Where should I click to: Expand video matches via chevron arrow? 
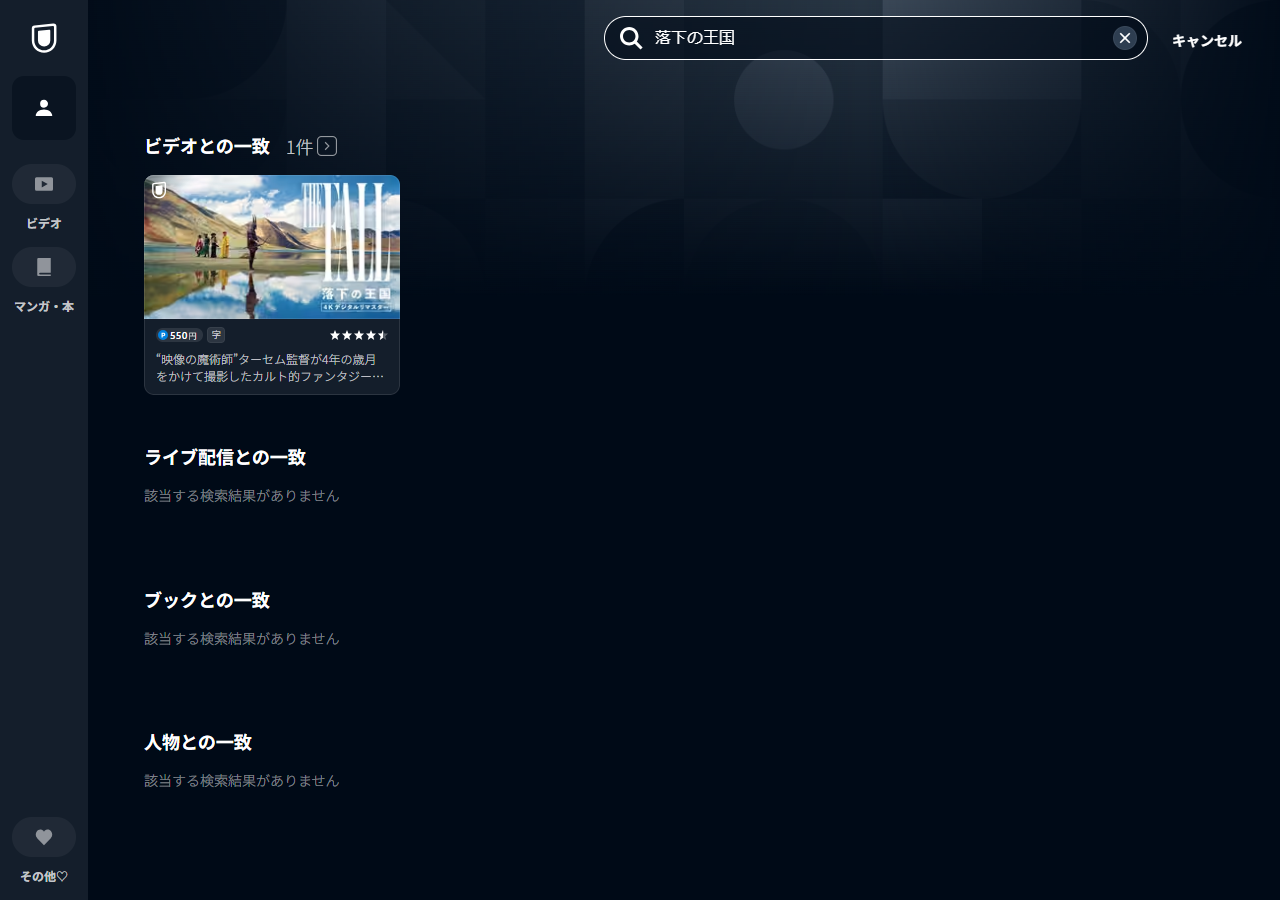[327, 146]
